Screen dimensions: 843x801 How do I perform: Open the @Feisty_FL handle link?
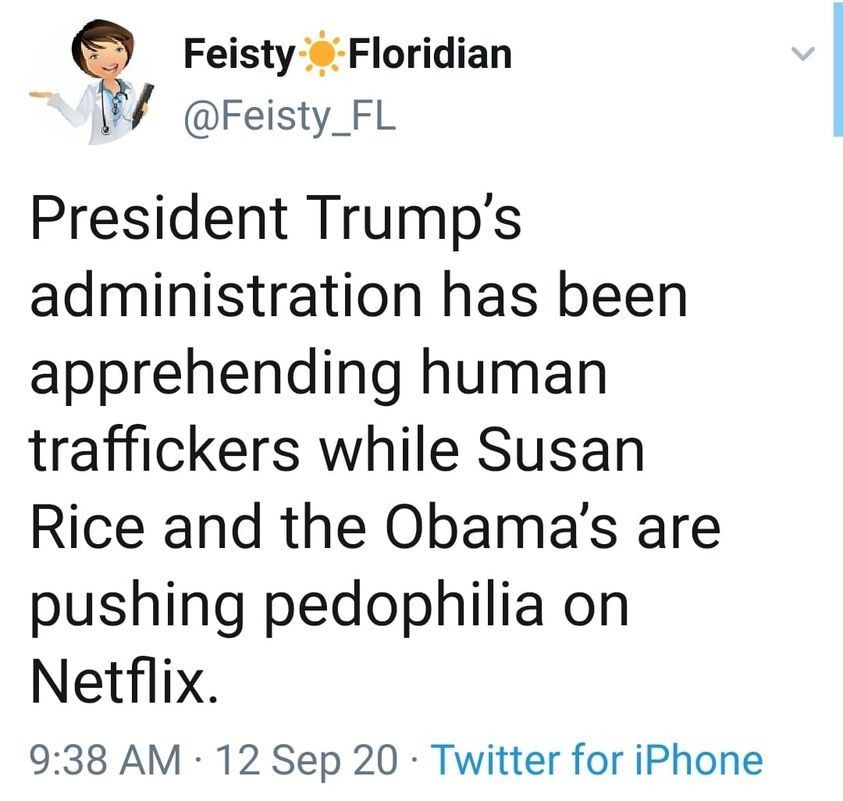pos(290,117)
